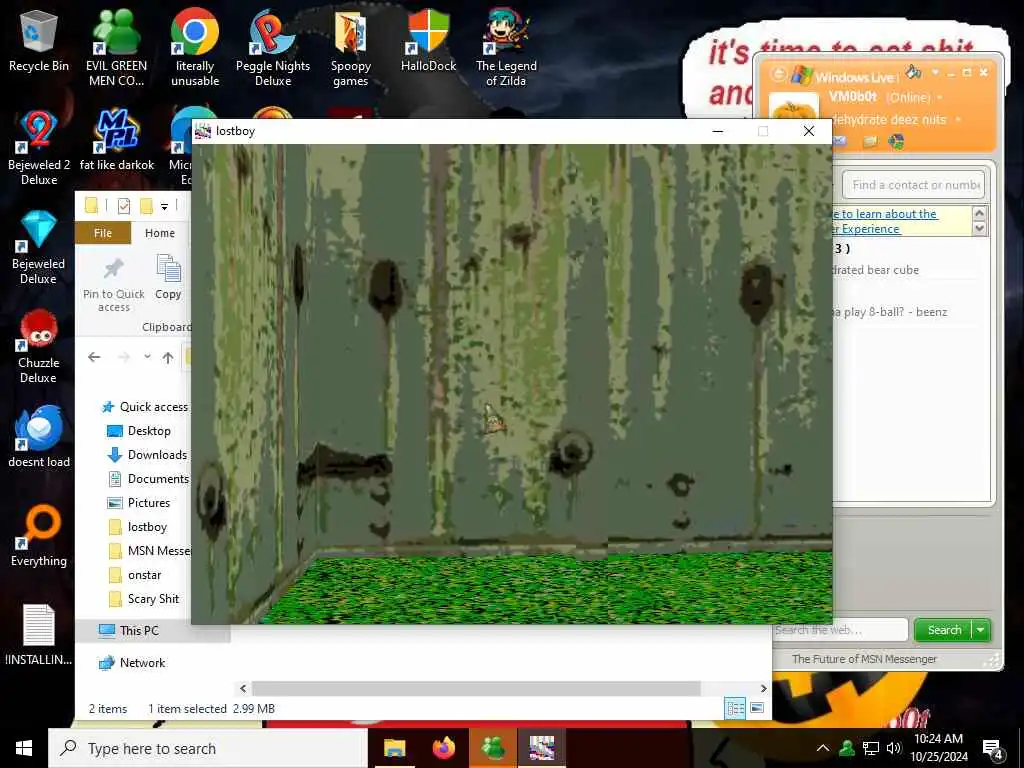Viewport: 1024px width, 768px height.
Task: Select the HalloDock desktop shortcut
Action: coord(428,40)
